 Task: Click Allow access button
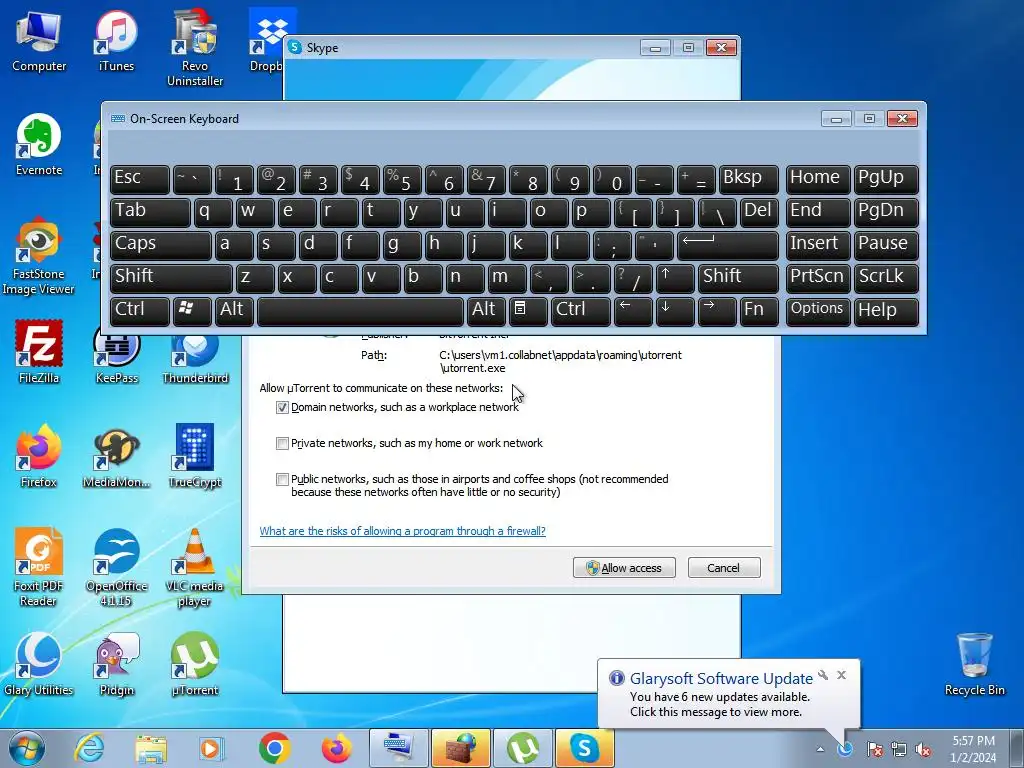click(624, 568)
